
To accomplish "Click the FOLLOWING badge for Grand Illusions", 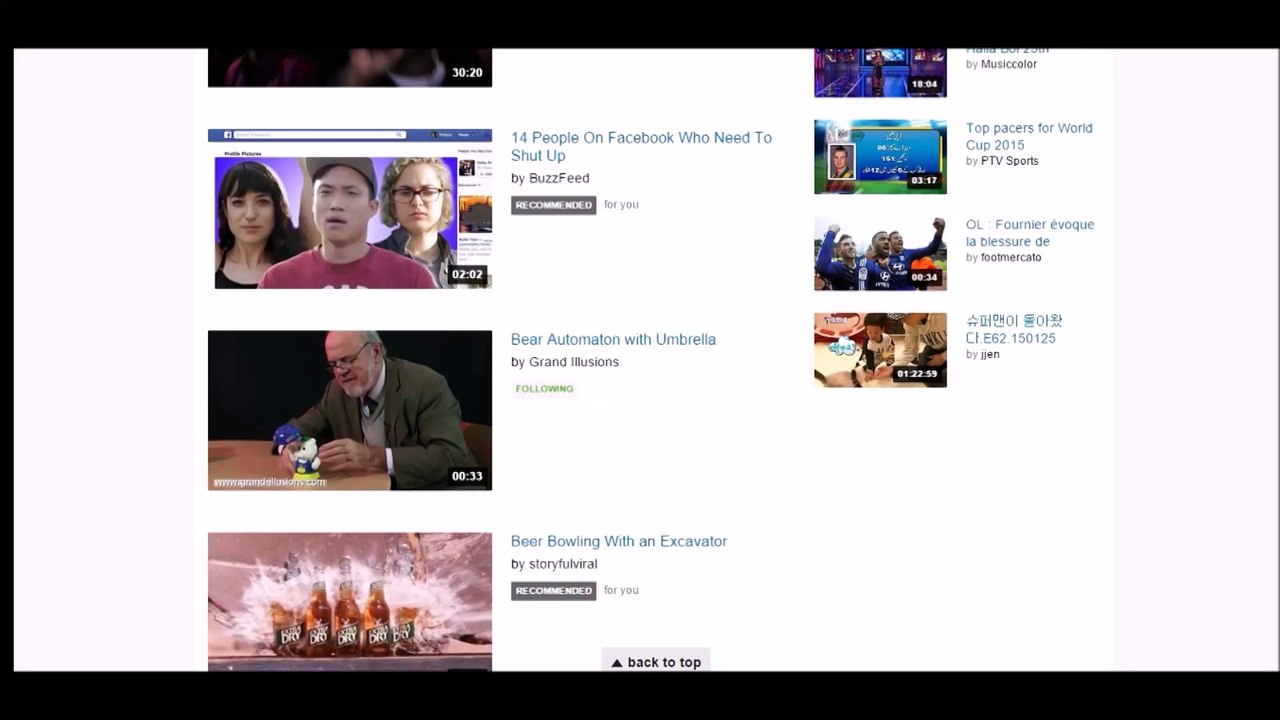I will (x=544, y=389).
